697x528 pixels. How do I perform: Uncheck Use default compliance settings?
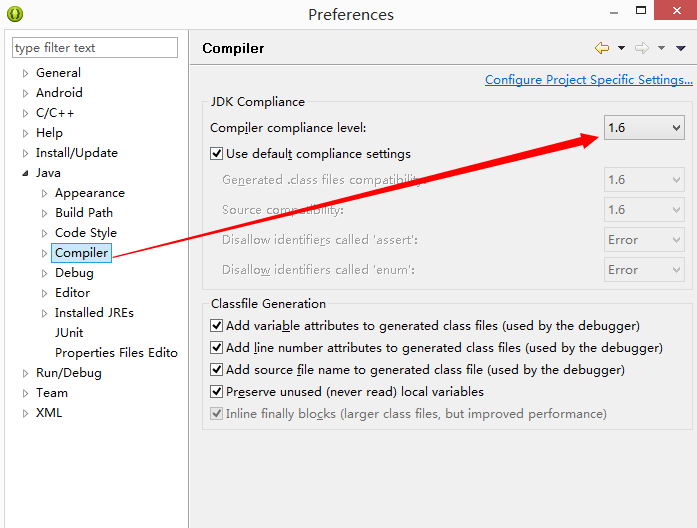pos(216,154)
